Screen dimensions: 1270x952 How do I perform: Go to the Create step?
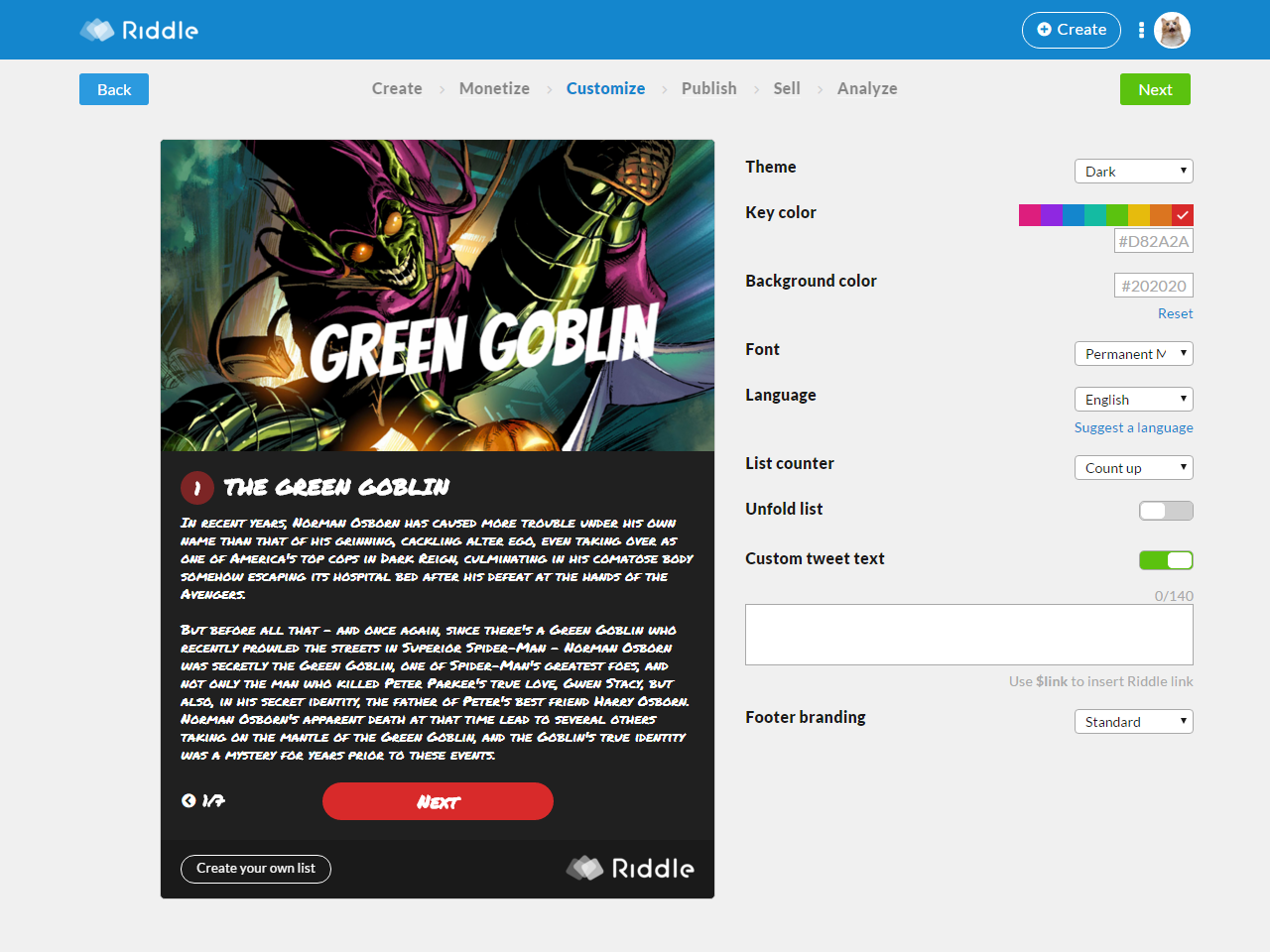pos(397,88)
